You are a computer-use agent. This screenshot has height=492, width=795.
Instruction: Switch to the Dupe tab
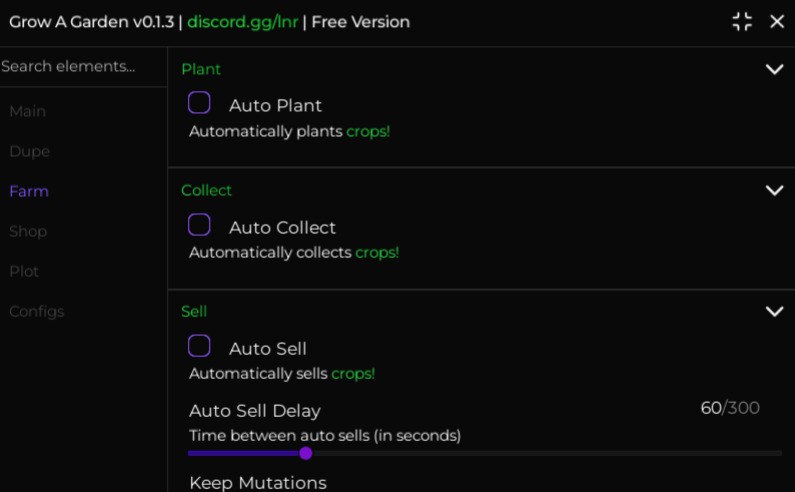[30, 151]
